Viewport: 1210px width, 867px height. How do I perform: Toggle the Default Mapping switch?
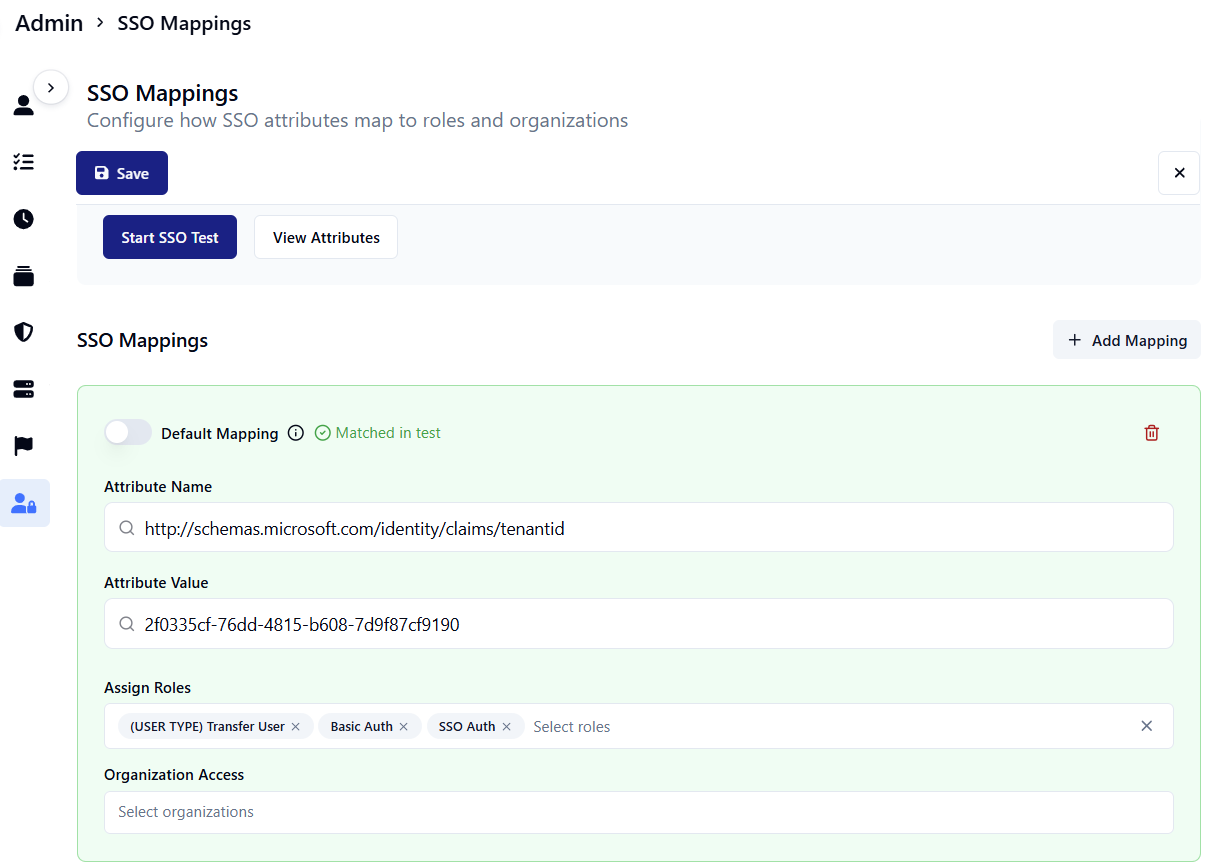pos(128,432)
